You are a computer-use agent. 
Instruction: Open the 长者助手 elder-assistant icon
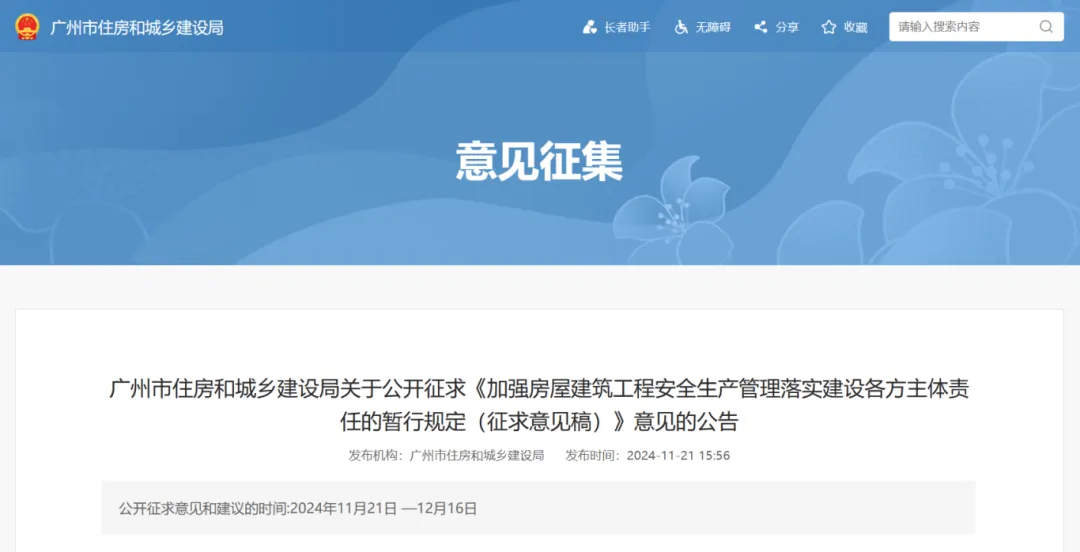(590, 27)
